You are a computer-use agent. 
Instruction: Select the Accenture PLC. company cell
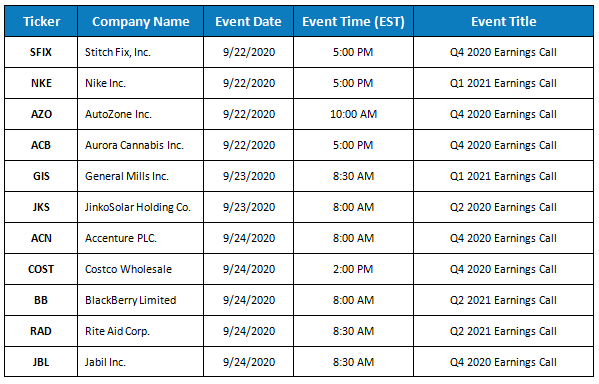coord(141,238)
